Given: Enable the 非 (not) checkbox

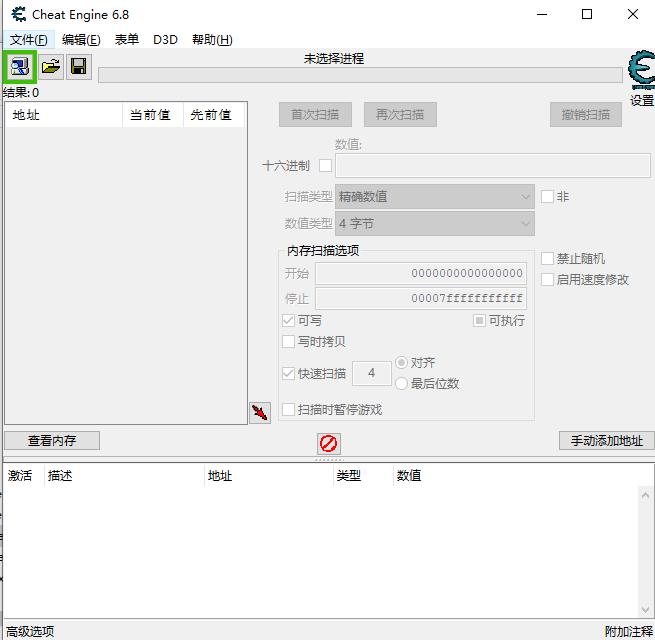Looking at the screenshot, I should [x=547, y=196].
